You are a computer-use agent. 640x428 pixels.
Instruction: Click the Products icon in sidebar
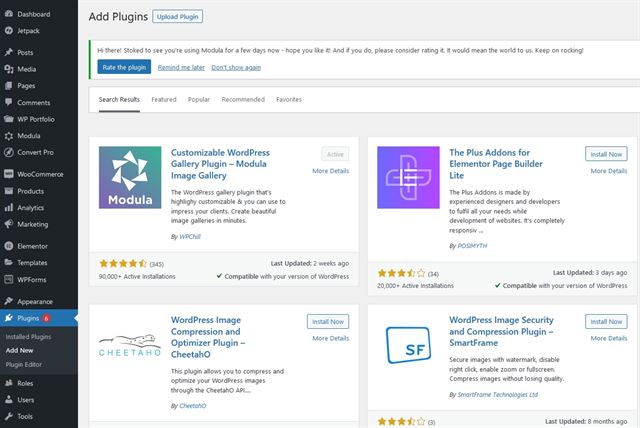tap(9, 191)
